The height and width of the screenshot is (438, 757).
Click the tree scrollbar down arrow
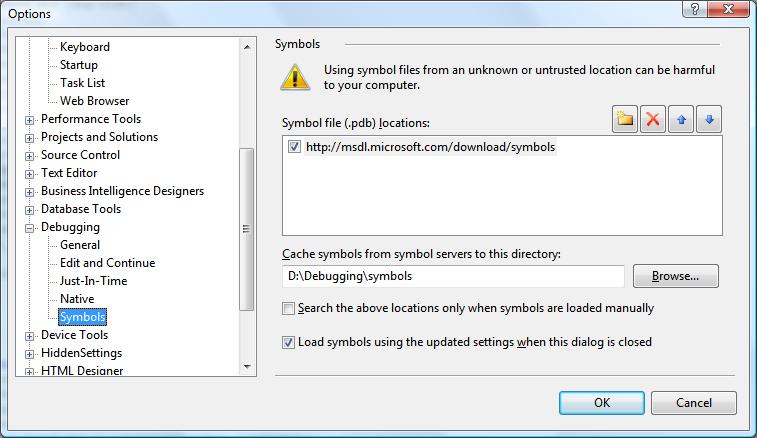[247, 367]
